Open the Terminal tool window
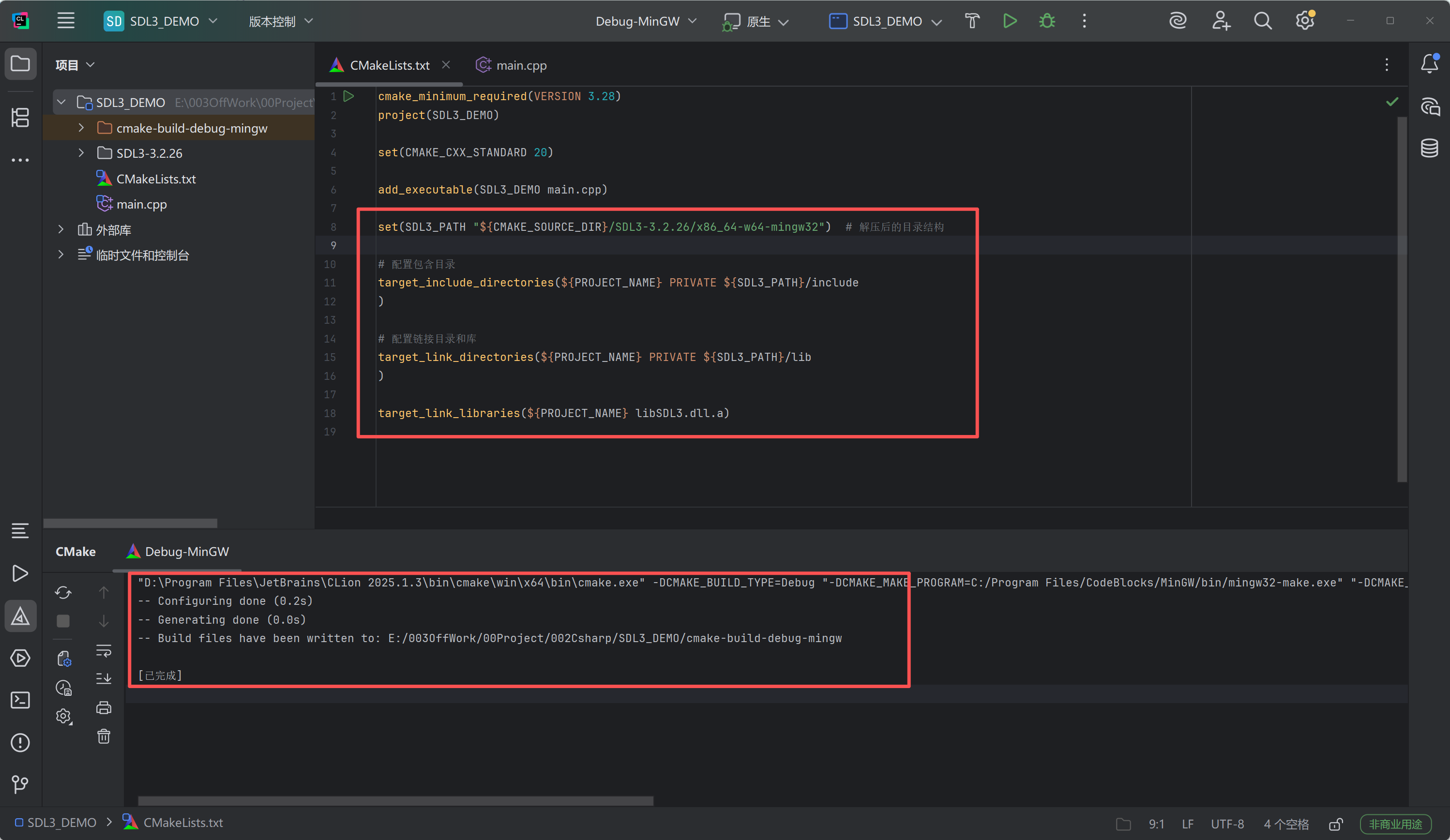This screenshot has width=1450, height=840. pos(20,700)
